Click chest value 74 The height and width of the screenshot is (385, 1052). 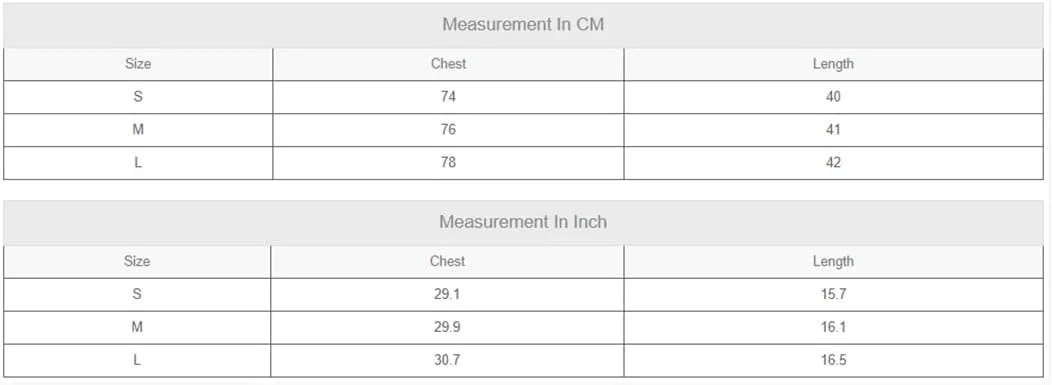[448, 97]
